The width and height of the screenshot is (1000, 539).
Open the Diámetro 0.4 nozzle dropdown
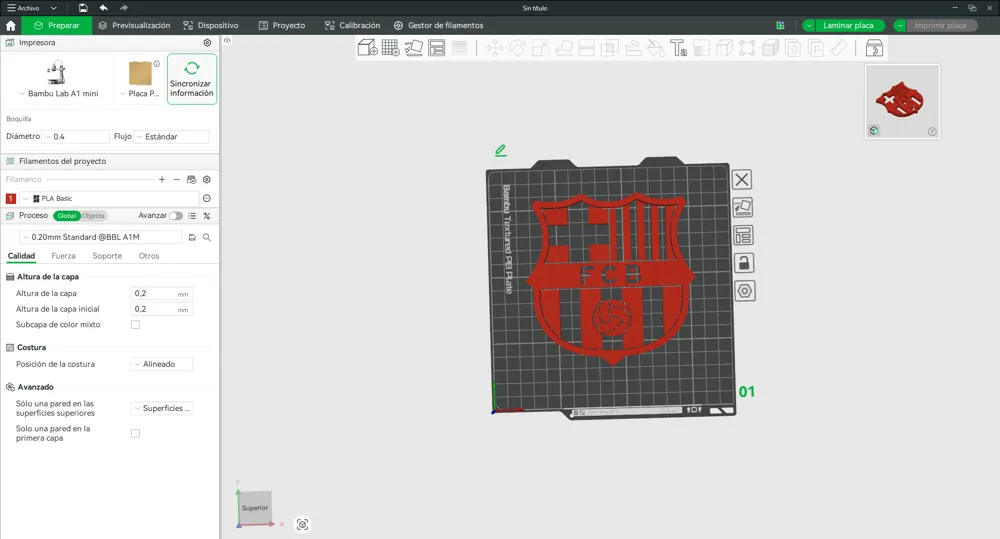(x=76, y=137)
